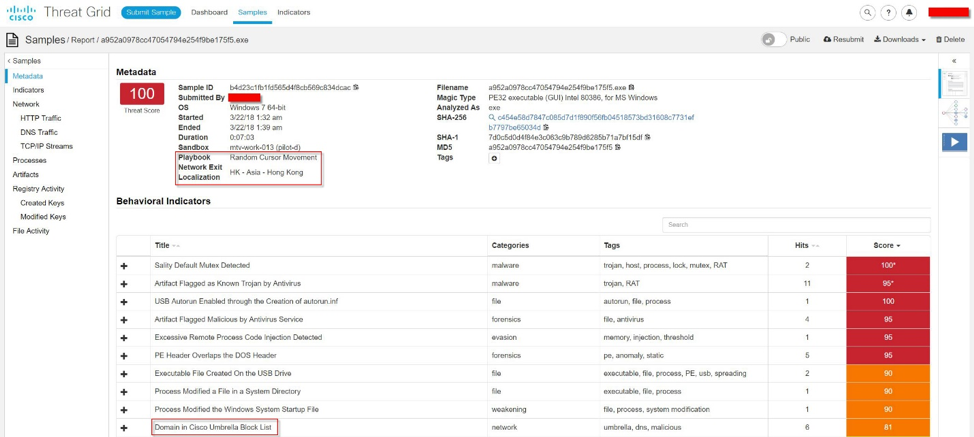The width and height of the screenshot is (974, 437).
Task: Click the search magnifier icon in header
Action: (x=867, y=13)
